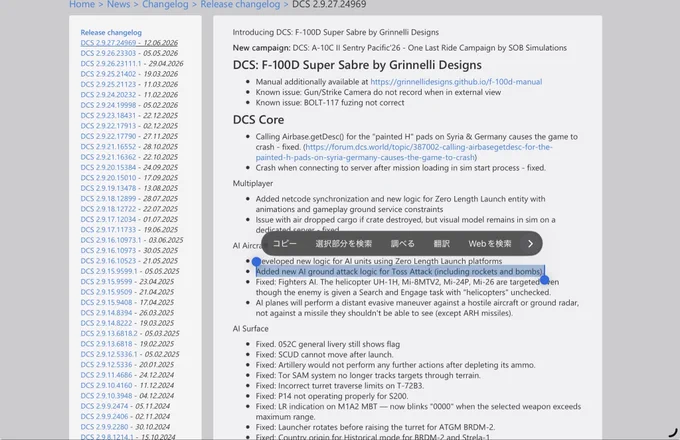Tap the start text-selection handle
680x440 pixels.
click(256, 261)
